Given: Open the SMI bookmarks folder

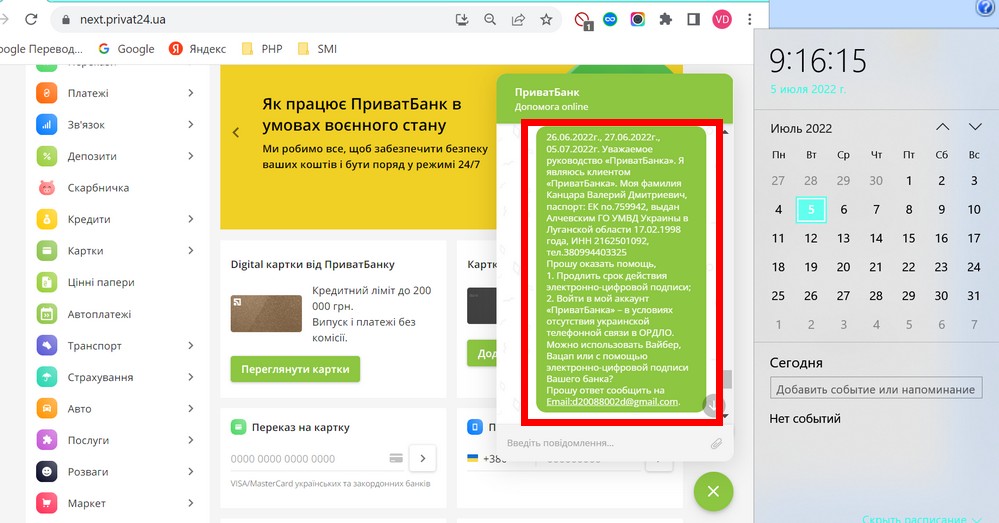Looking at the screenshot, I should coord(318,49).
